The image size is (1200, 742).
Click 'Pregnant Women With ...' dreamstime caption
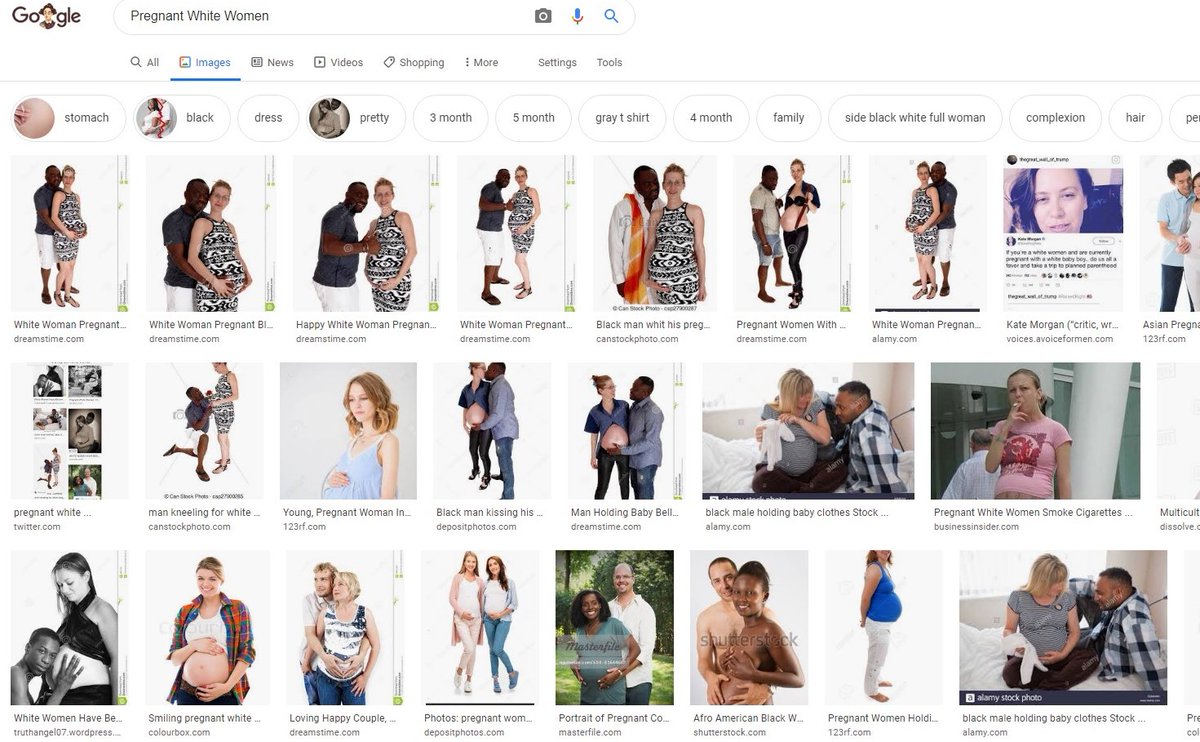coord(791,325)
